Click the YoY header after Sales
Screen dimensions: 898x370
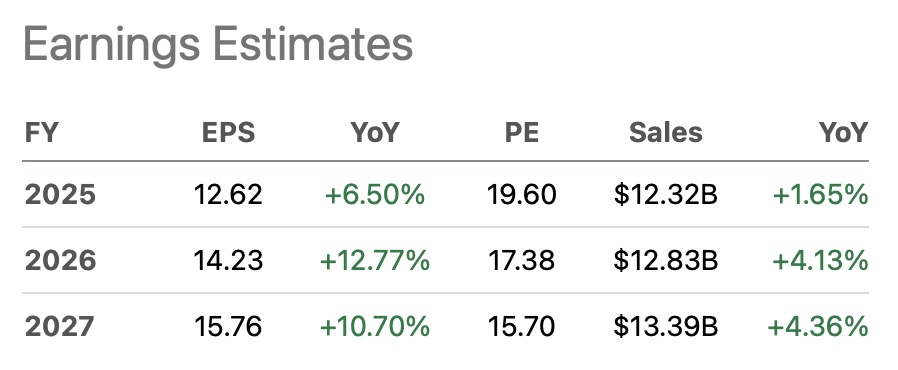(x=844, y=133)
